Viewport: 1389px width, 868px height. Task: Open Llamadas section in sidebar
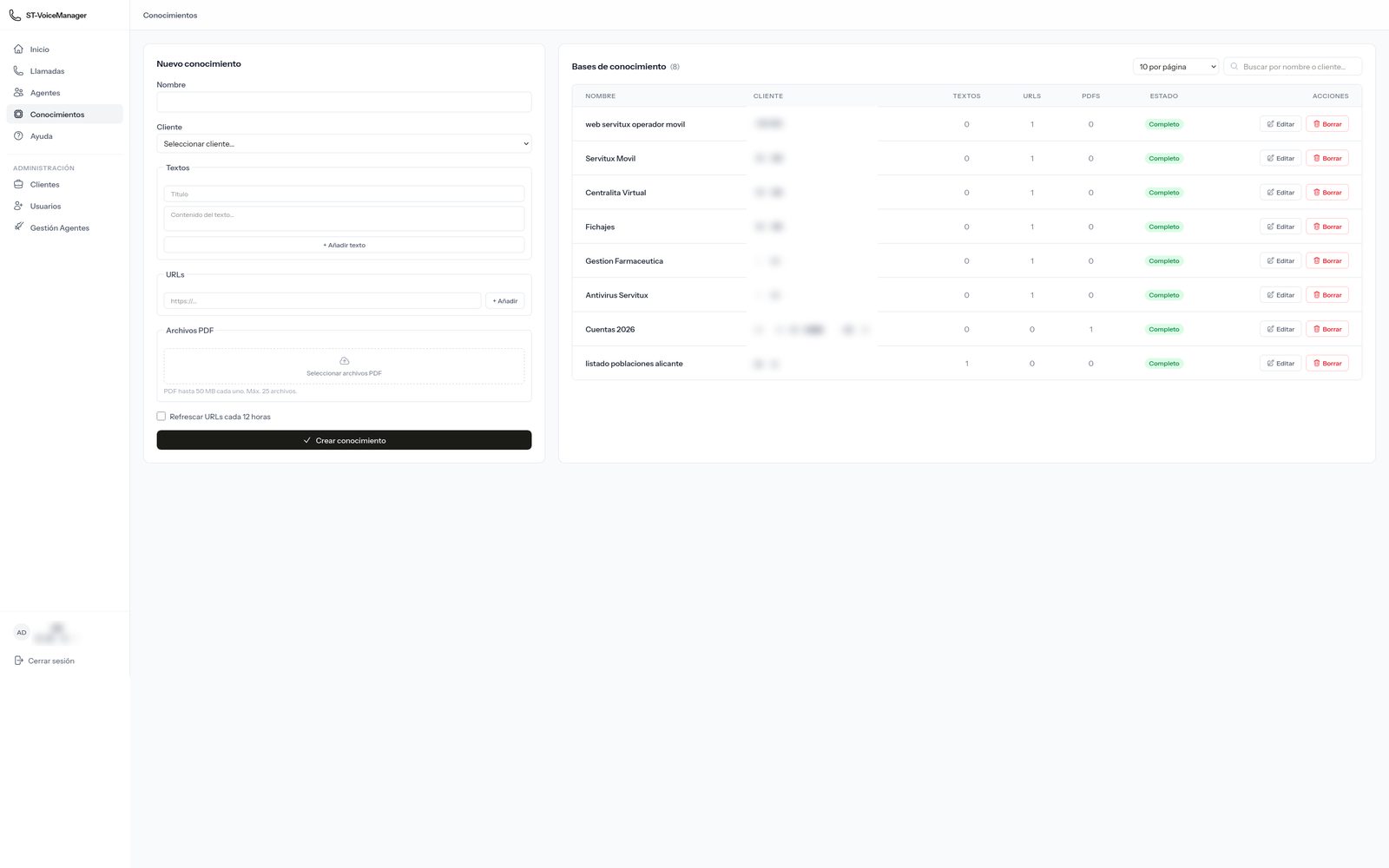tap(64, 71)
